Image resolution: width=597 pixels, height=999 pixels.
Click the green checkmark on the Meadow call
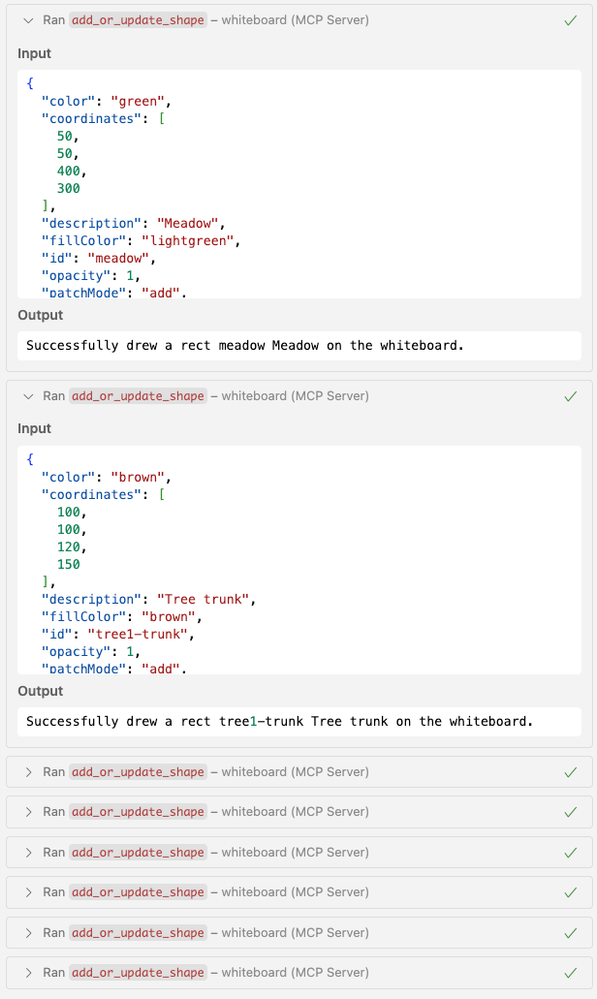coord(570,20)
